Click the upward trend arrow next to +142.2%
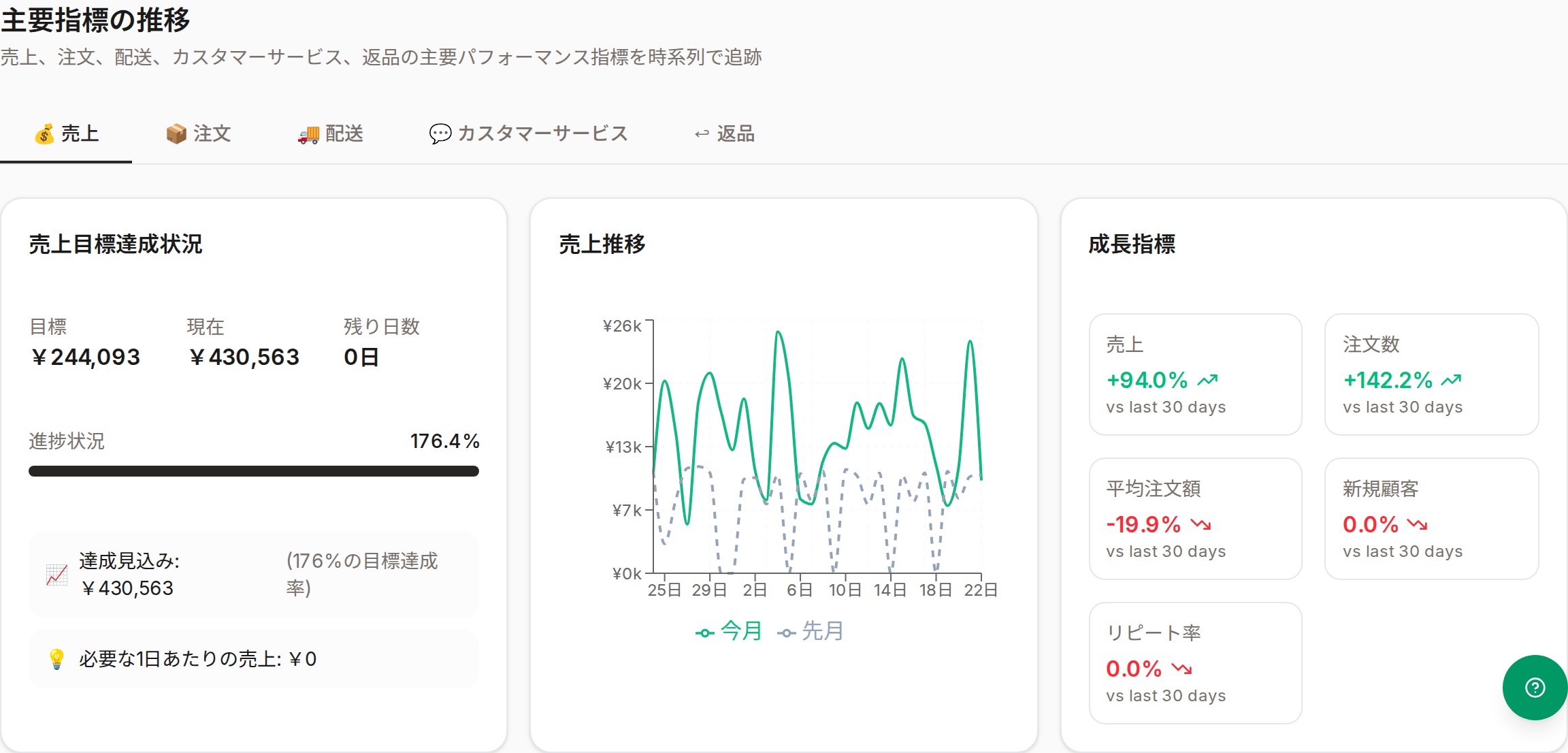1568x753 pixels. point(1452,380)
